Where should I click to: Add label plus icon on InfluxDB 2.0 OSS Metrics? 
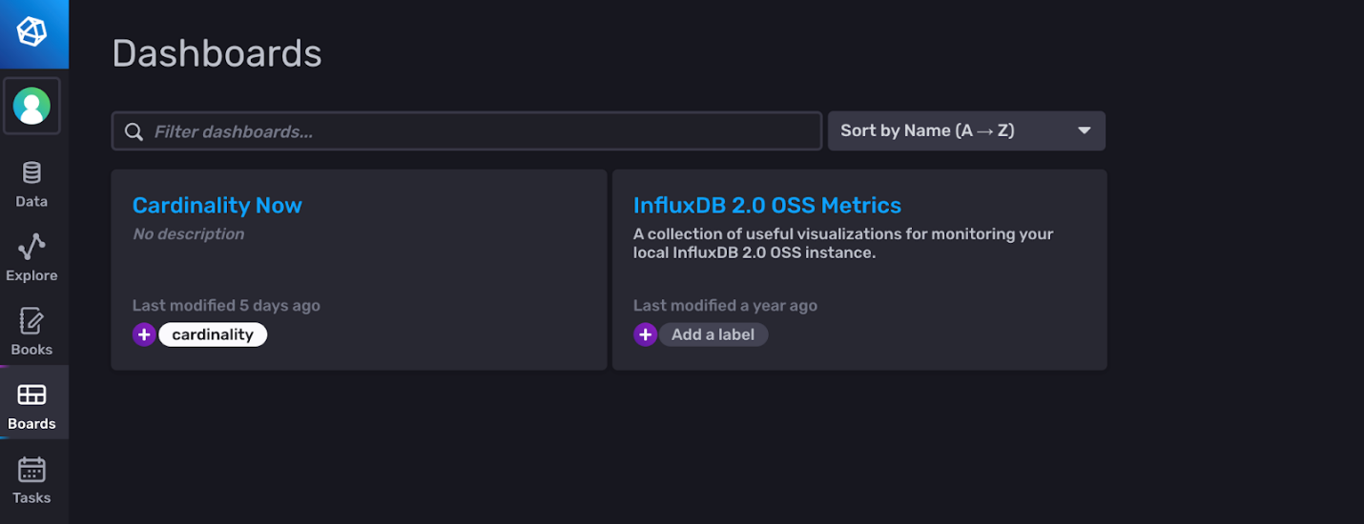pos(645,335)
